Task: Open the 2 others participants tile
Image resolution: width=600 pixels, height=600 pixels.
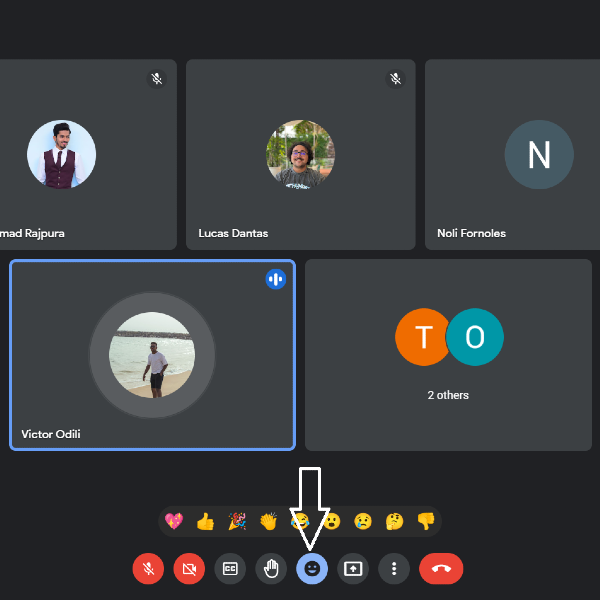Action: click(448, 355)
